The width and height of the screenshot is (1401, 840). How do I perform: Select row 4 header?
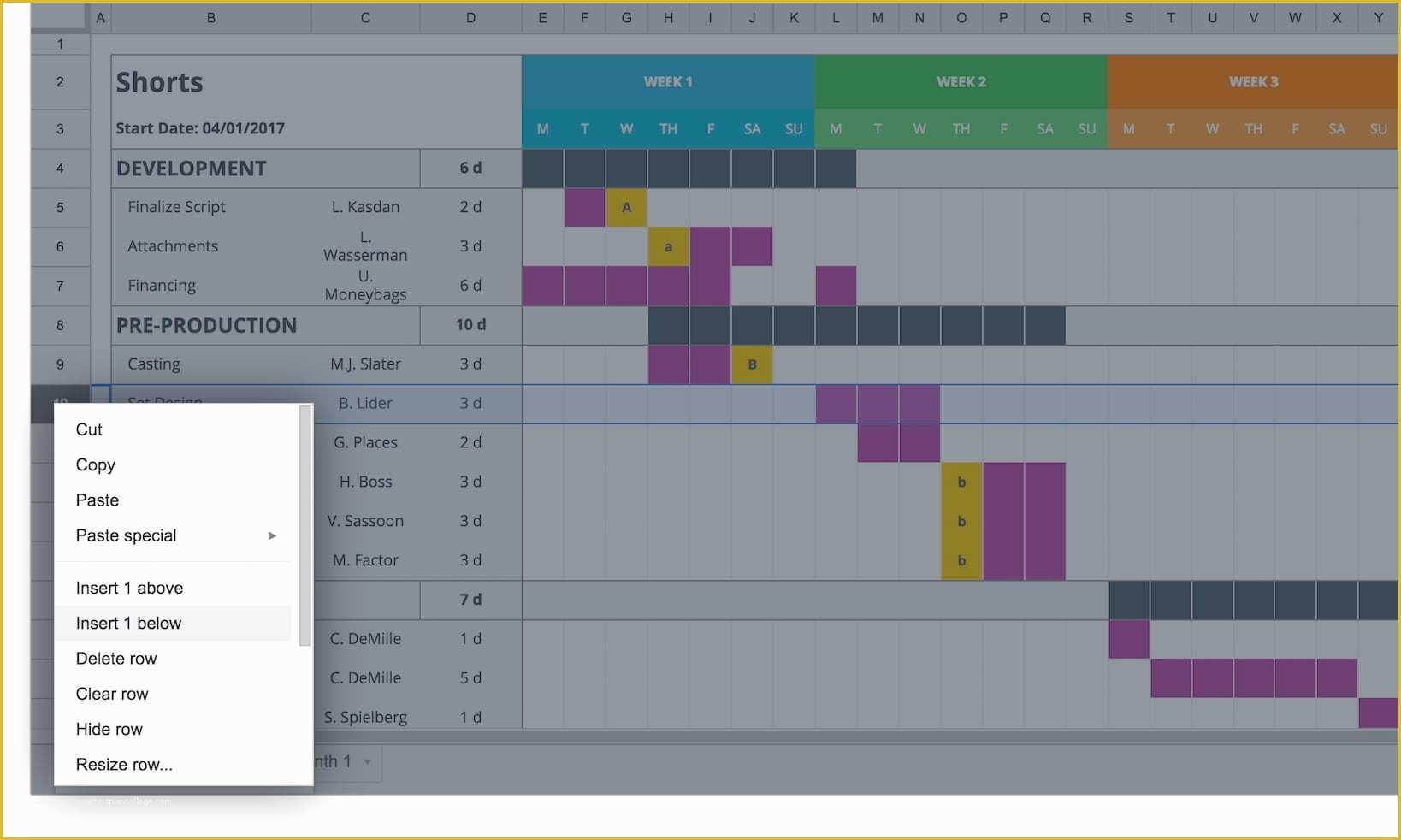click(x=60, y=169)
